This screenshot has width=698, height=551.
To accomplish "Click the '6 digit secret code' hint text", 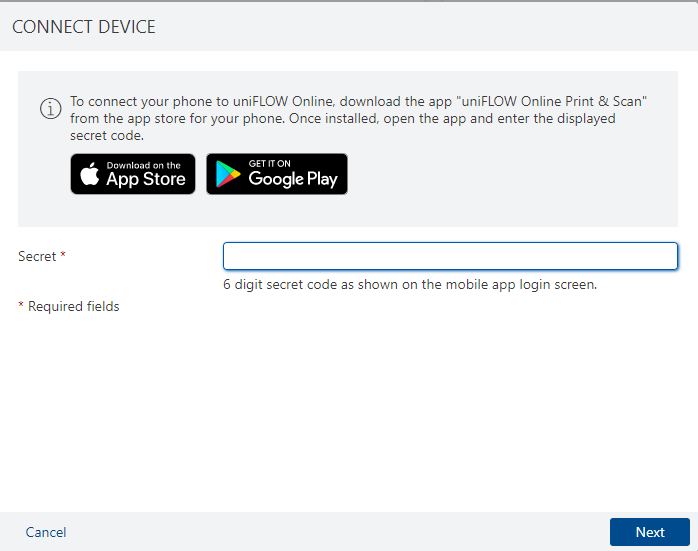I will click(x=410, y=284).
